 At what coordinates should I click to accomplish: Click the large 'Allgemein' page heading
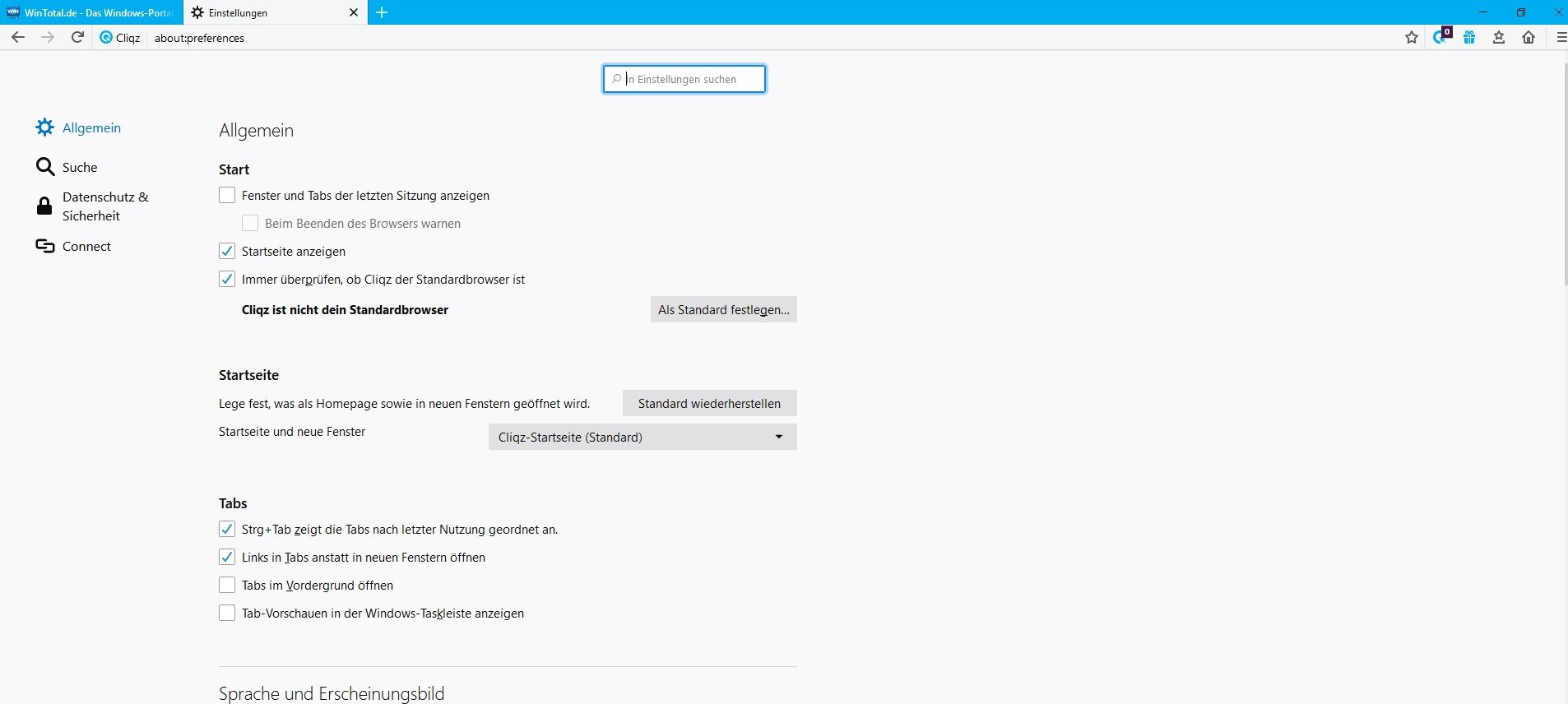click(x=256, y=130)
